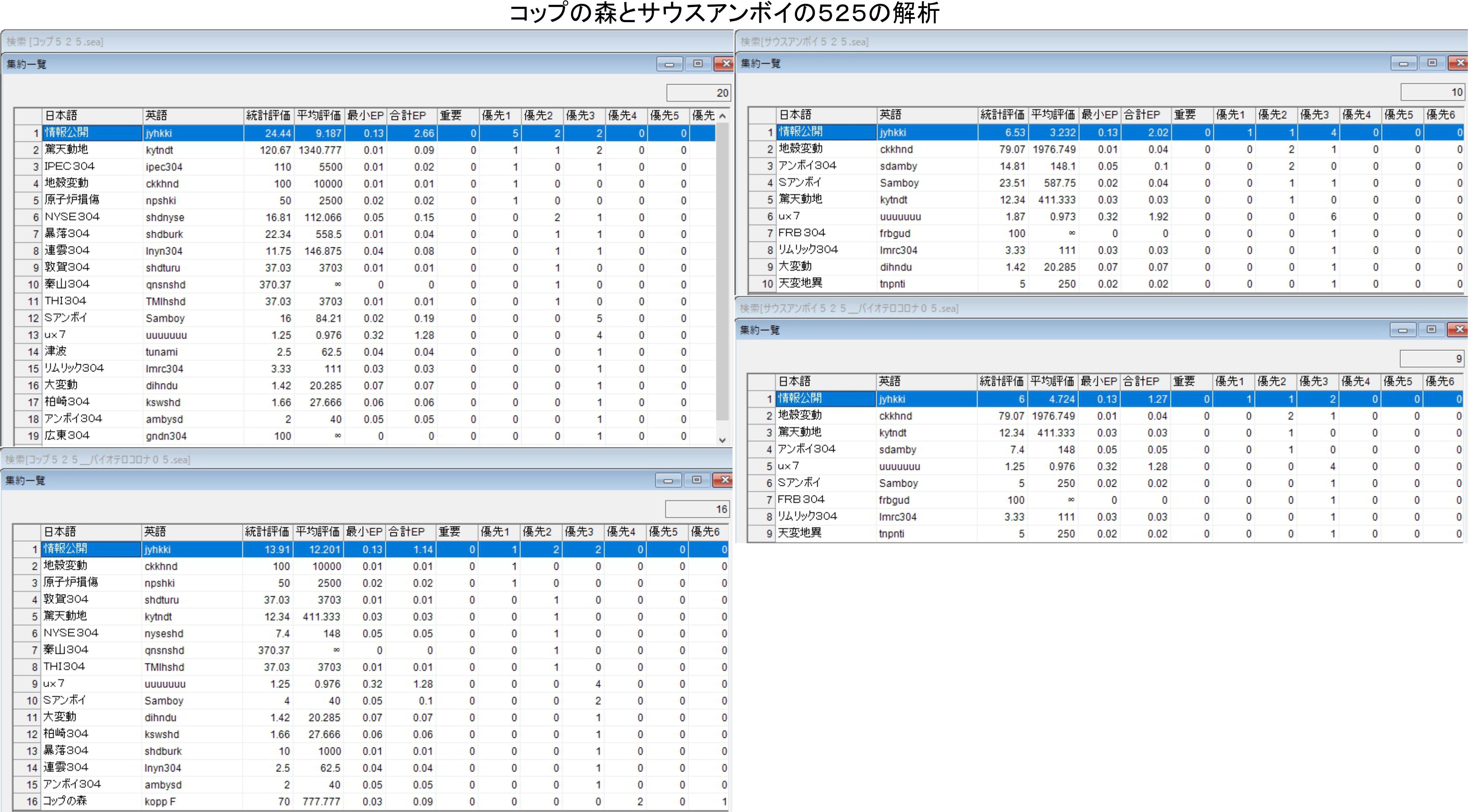Close the bottom-left 集約一覧 window

click(724, 480)
